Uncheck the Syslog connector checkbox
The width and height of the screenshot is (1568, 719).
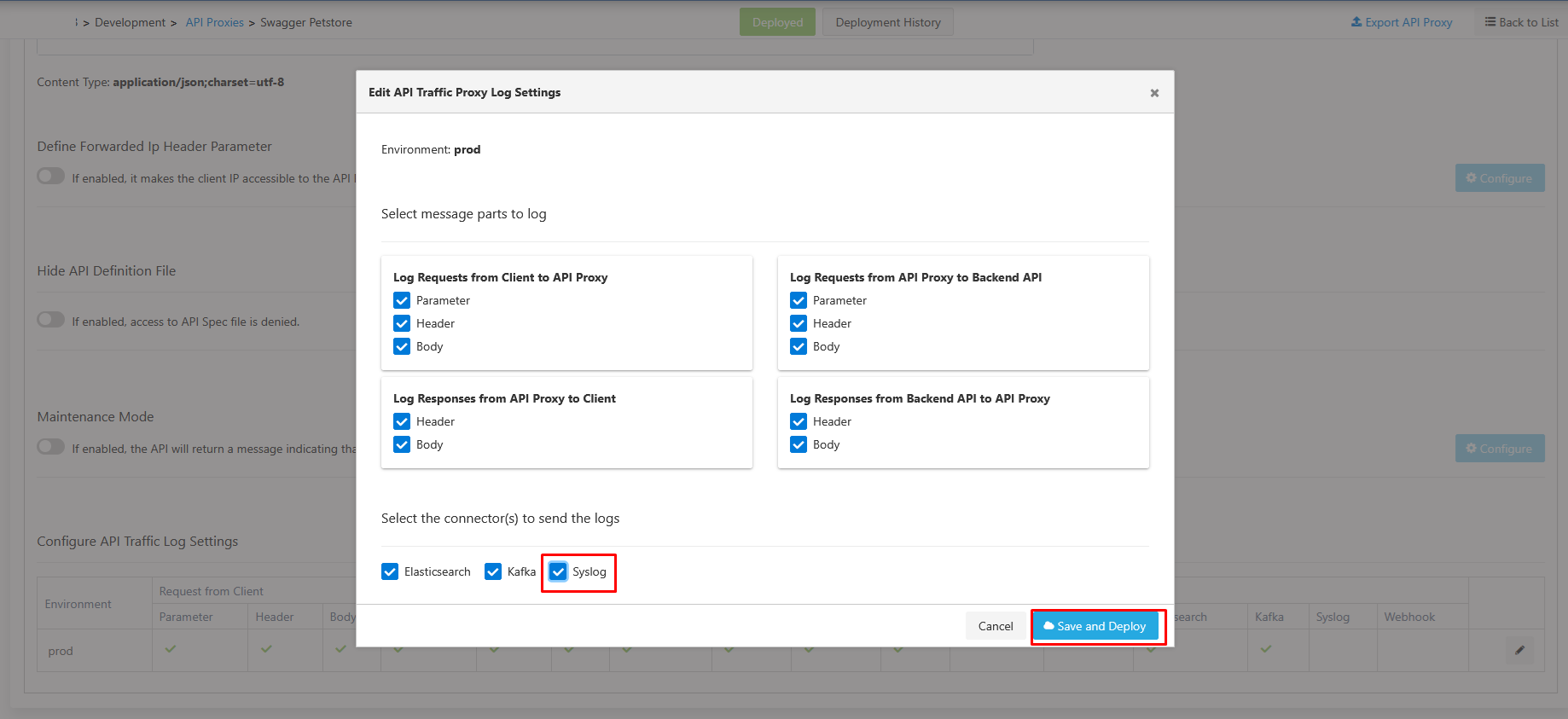point(558,571)
